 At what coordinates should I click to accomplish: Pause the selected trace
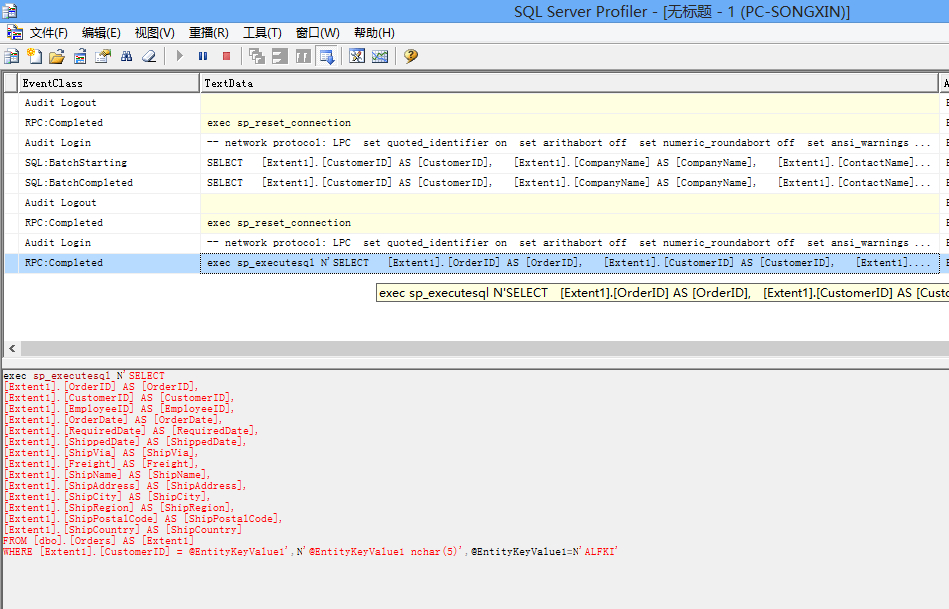coord(203,56)
